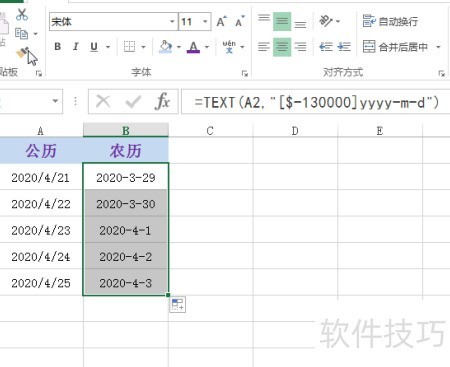Viewport: 450px width, 367px height.
Task: Expand the fill color dropdown arrow
Action: point(179,47)
